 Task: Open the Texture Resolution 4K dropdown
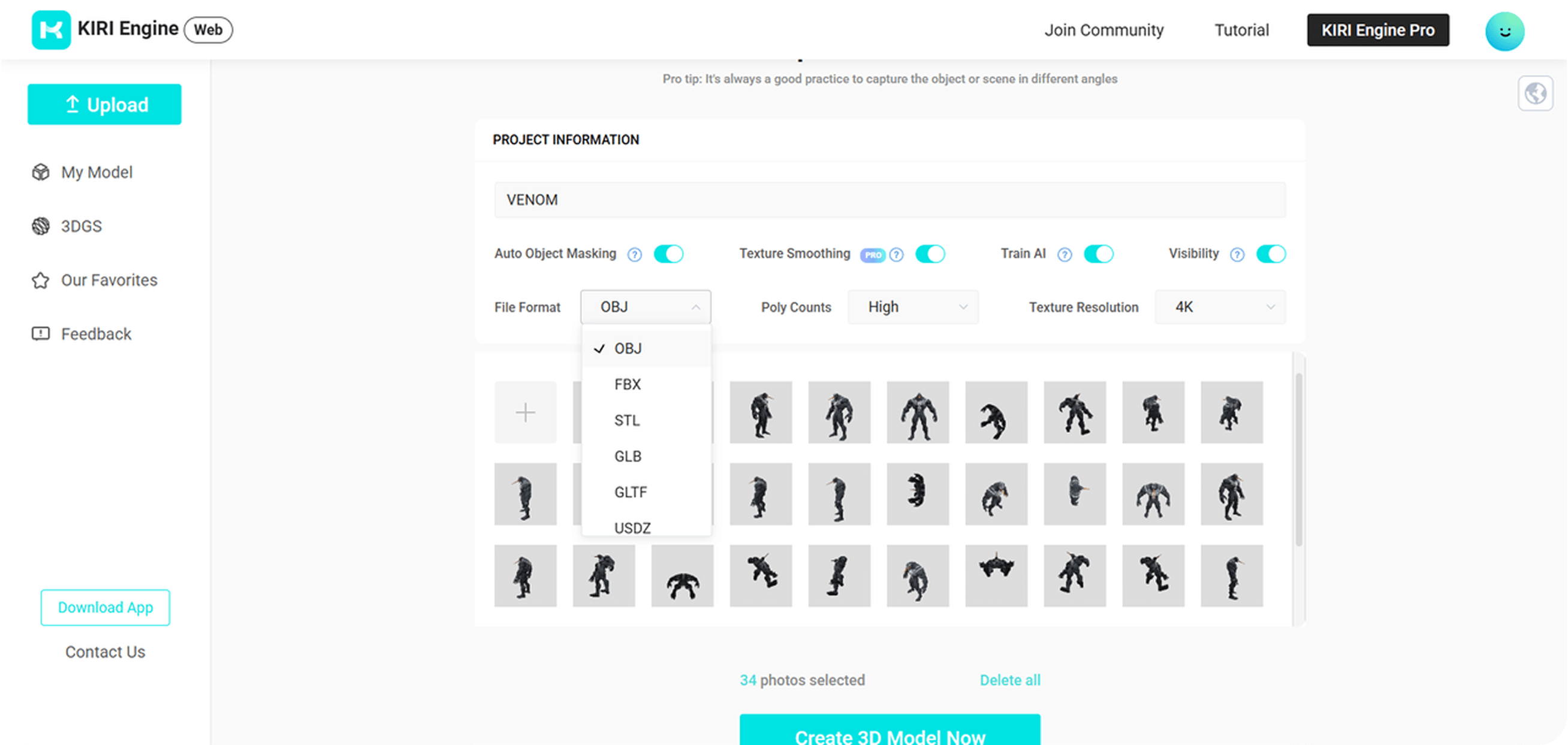tap(1220, 307)
